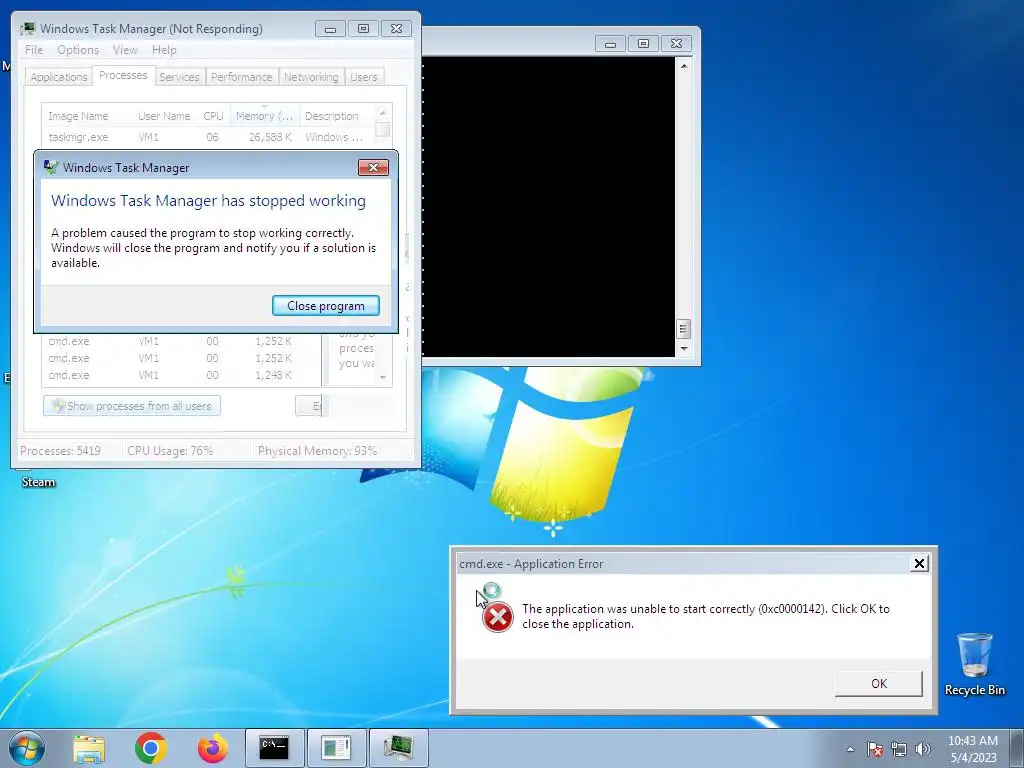Image resolution: width=1024 pixels, height=768 pixels.
Task: Sort by CPU column header
Action: click(x=213, y=116)
